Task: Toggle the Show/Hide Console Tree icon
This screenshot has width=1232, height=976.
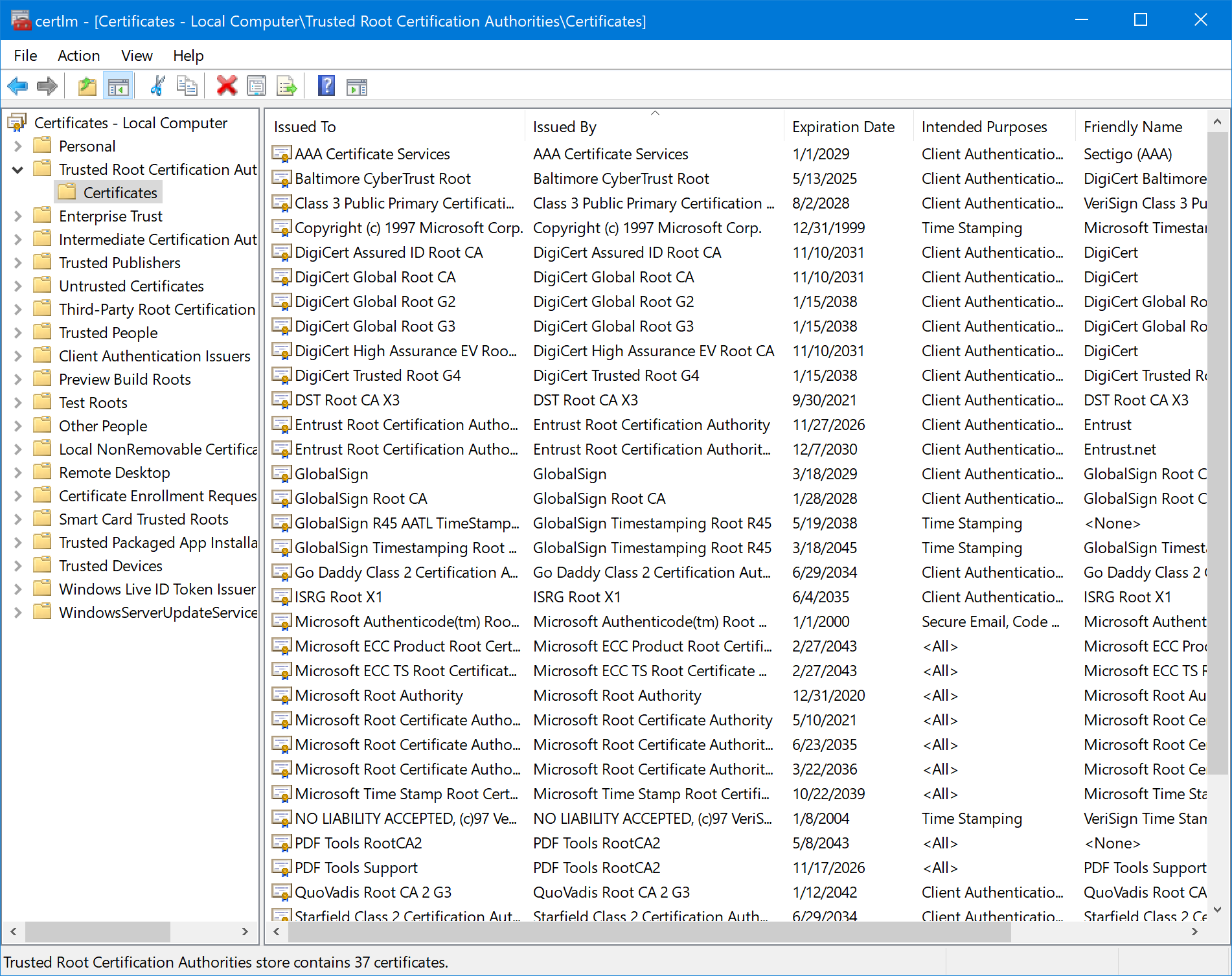Action: [x=118, y=86]
